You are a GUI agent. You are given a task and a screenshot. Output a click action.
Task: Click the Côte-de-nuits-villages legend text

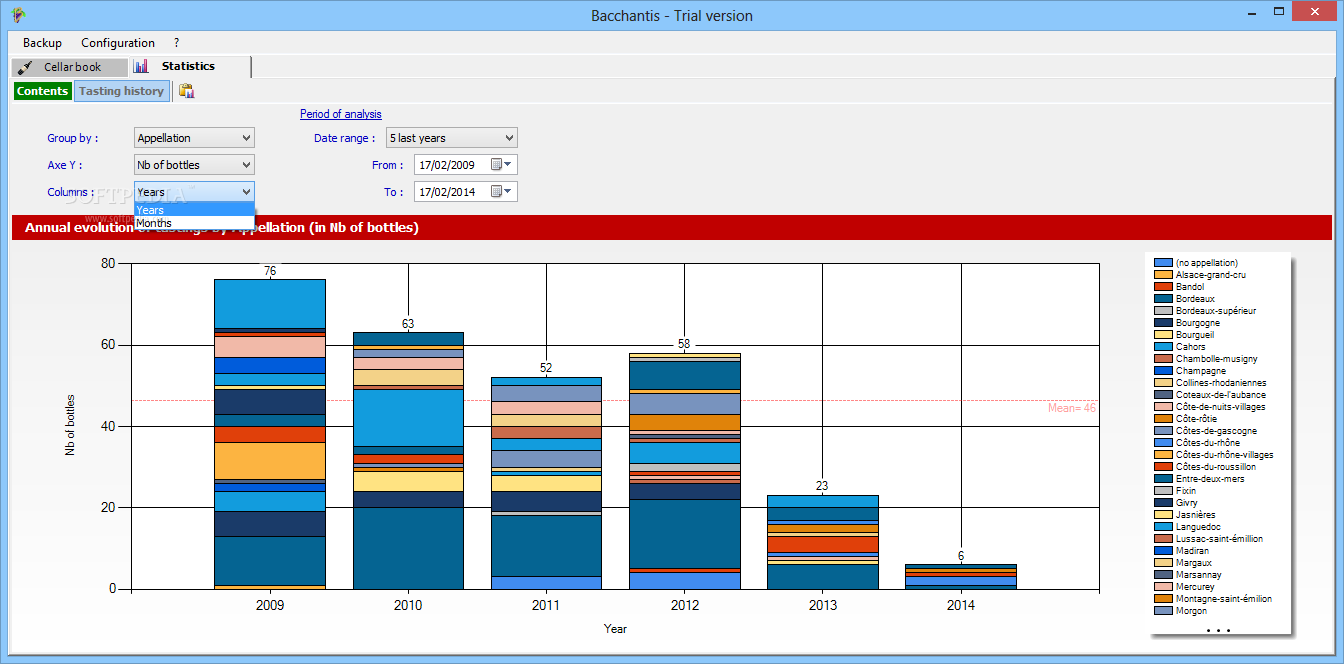click(x=1220, y=407)
